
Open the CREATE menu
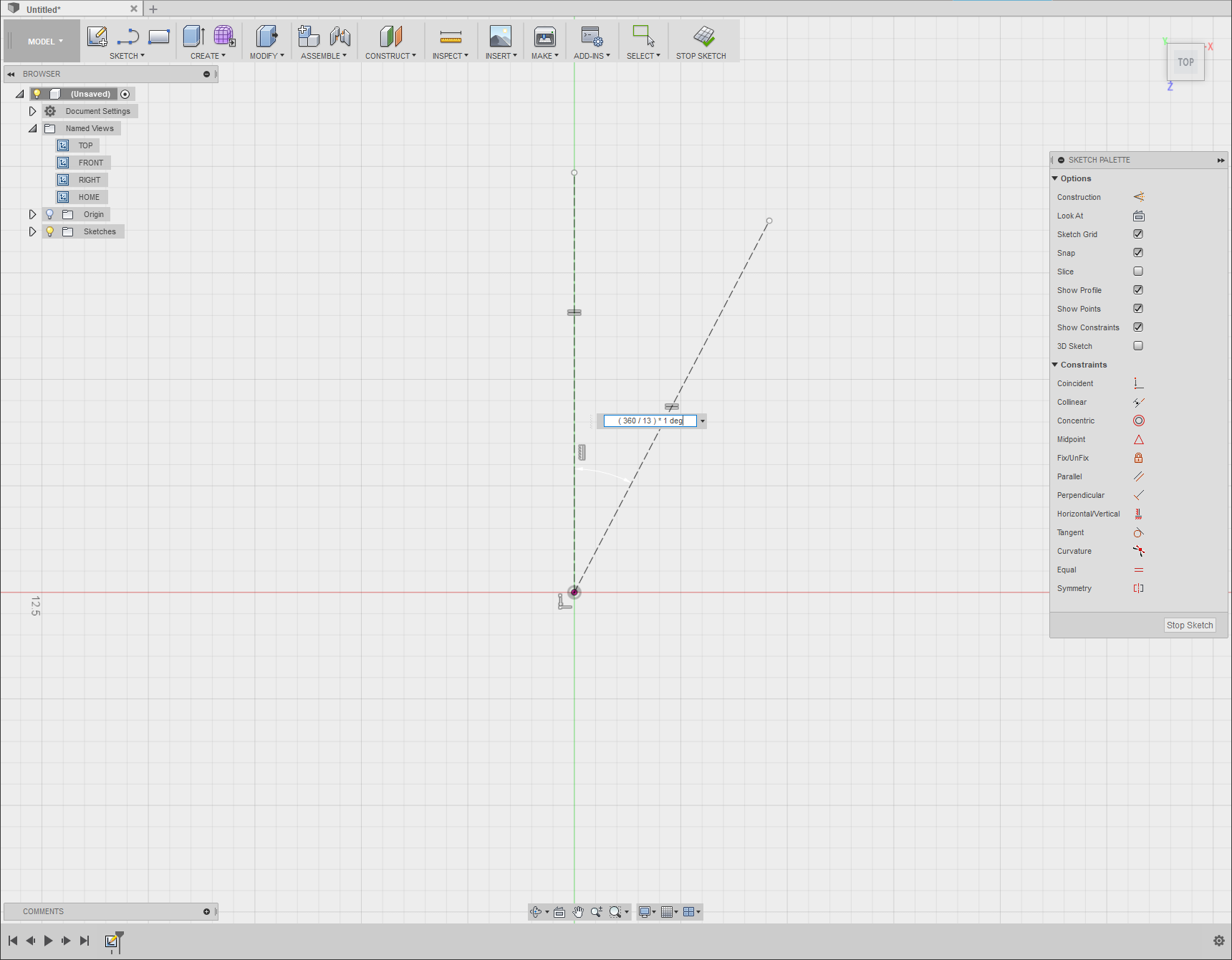(x=208, y=56)
